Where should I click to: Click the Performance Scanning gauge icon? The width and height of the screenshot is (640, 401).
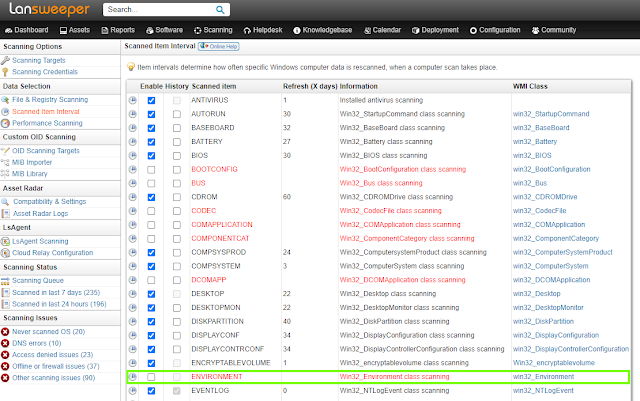click(5, 123)
